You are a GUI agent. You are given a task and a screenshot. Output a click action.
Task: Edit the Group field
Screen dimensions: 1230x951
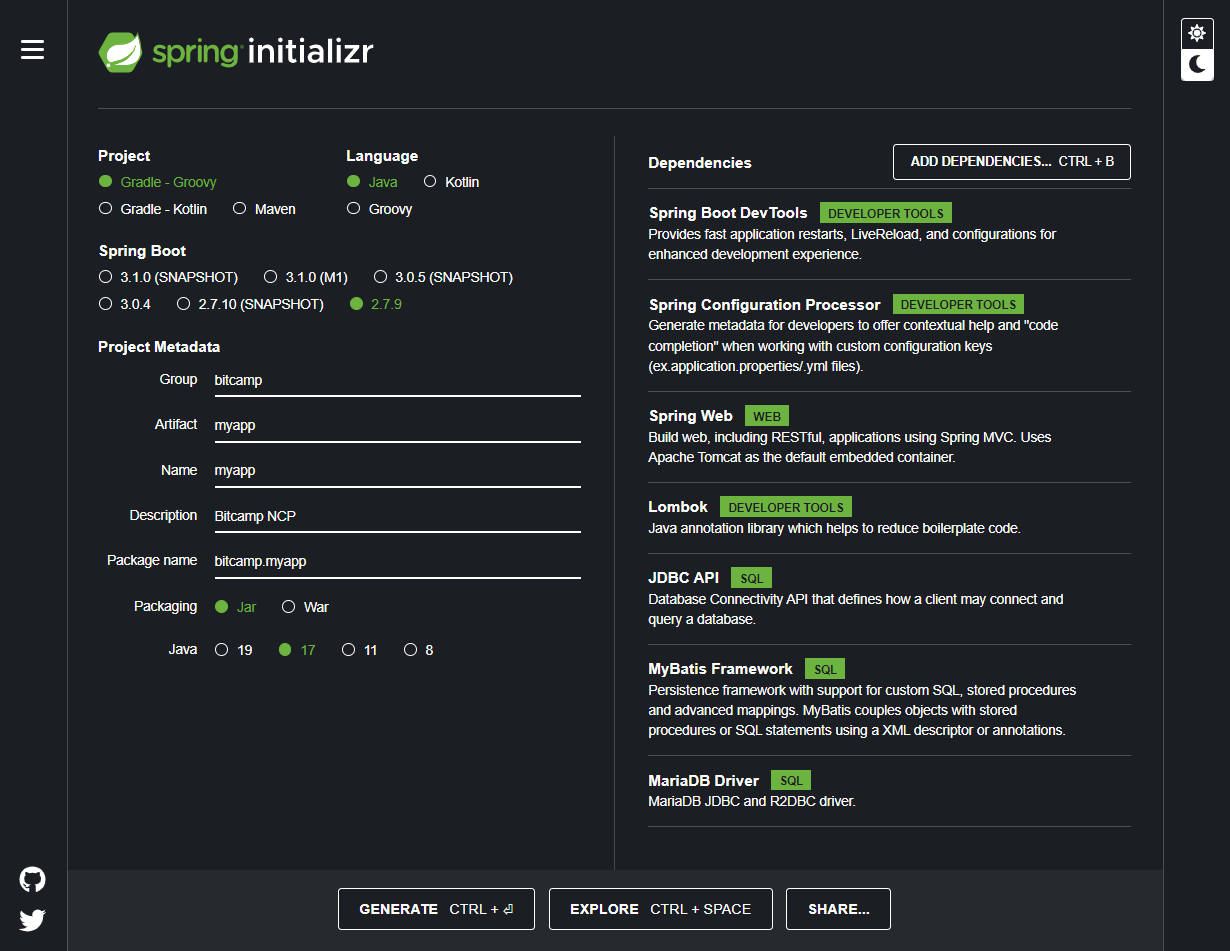pos(397,380)
